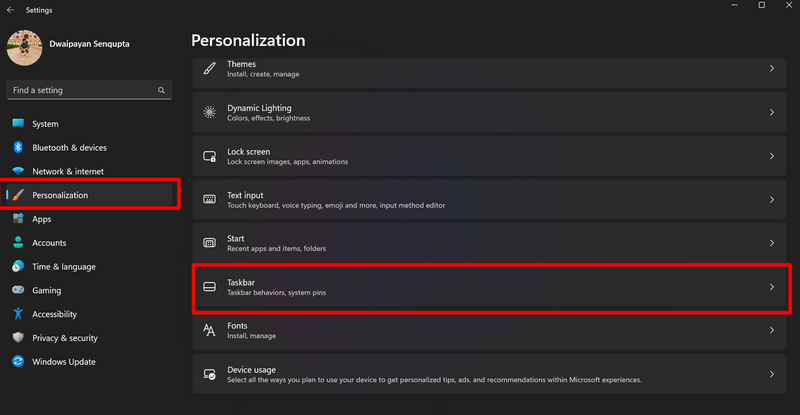Click the Network & internet wifi icon

18,171
